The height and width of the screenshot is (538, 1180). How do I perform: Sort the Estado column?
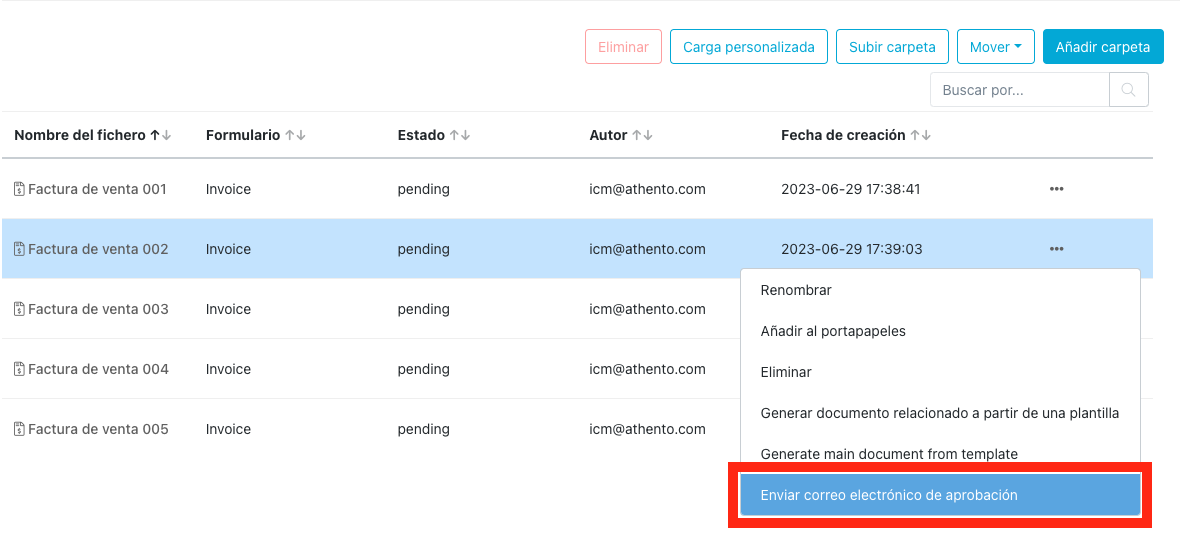tap(459, 135)
